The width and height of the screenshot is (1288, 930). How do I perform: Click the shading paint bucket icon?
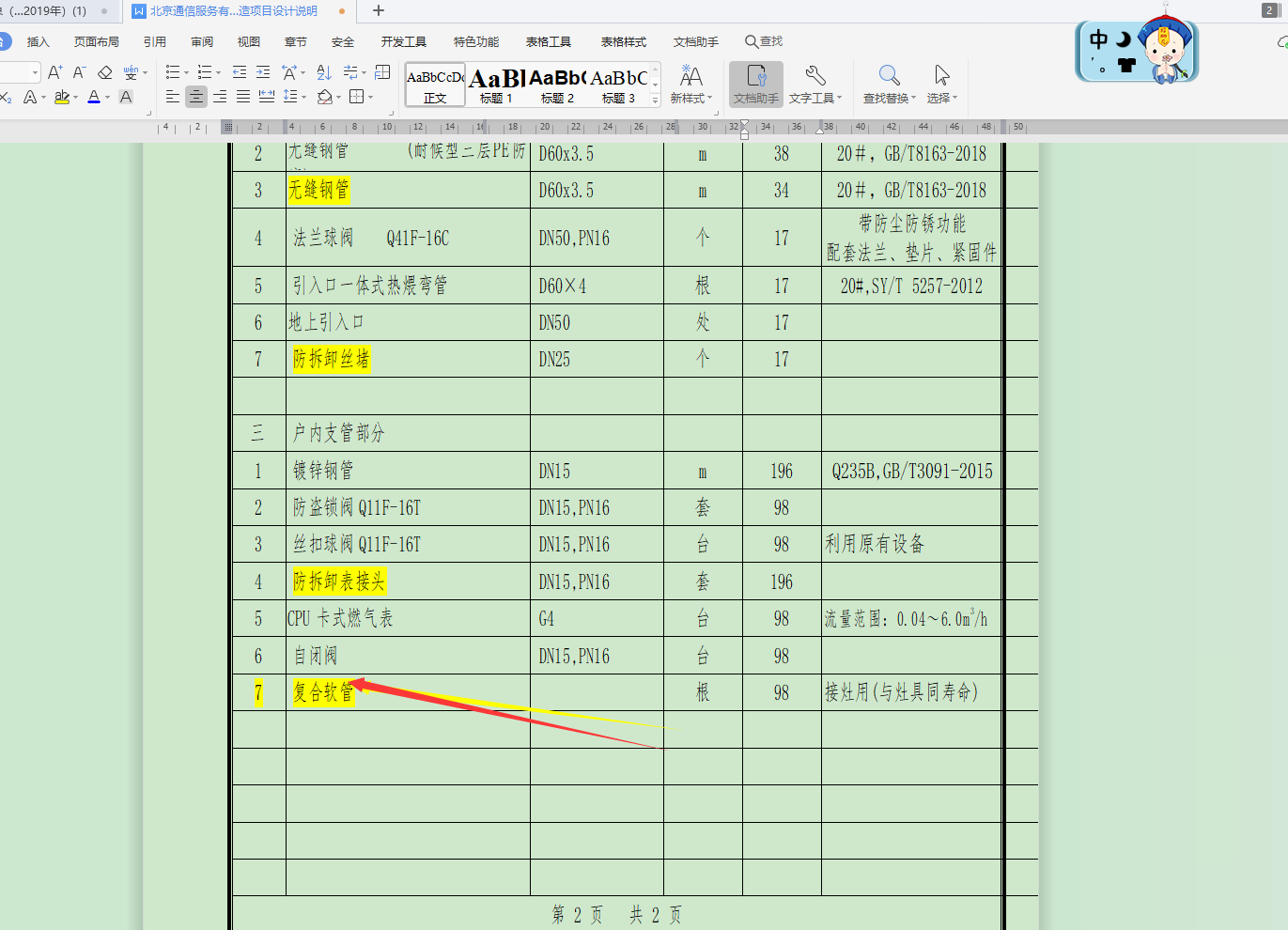point(324,97)
